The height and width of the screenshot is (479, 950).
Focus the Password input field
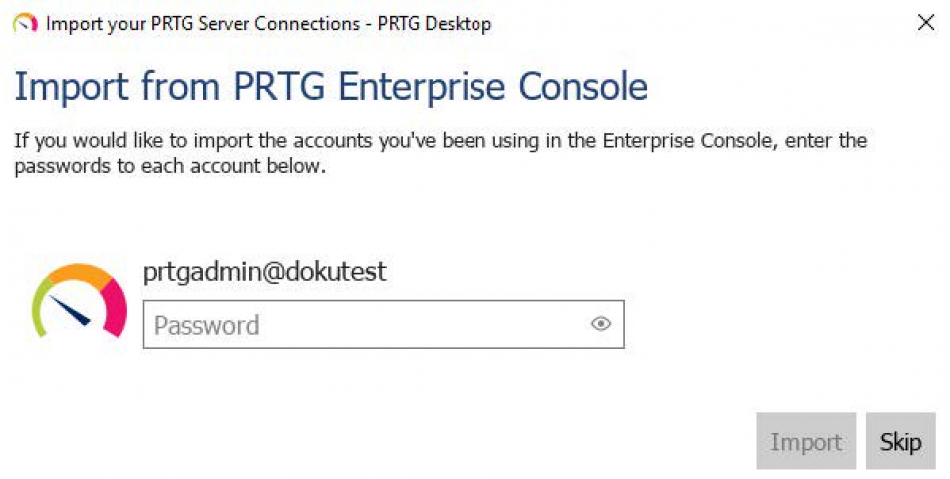pyautogui.click(x=384, y=325)
